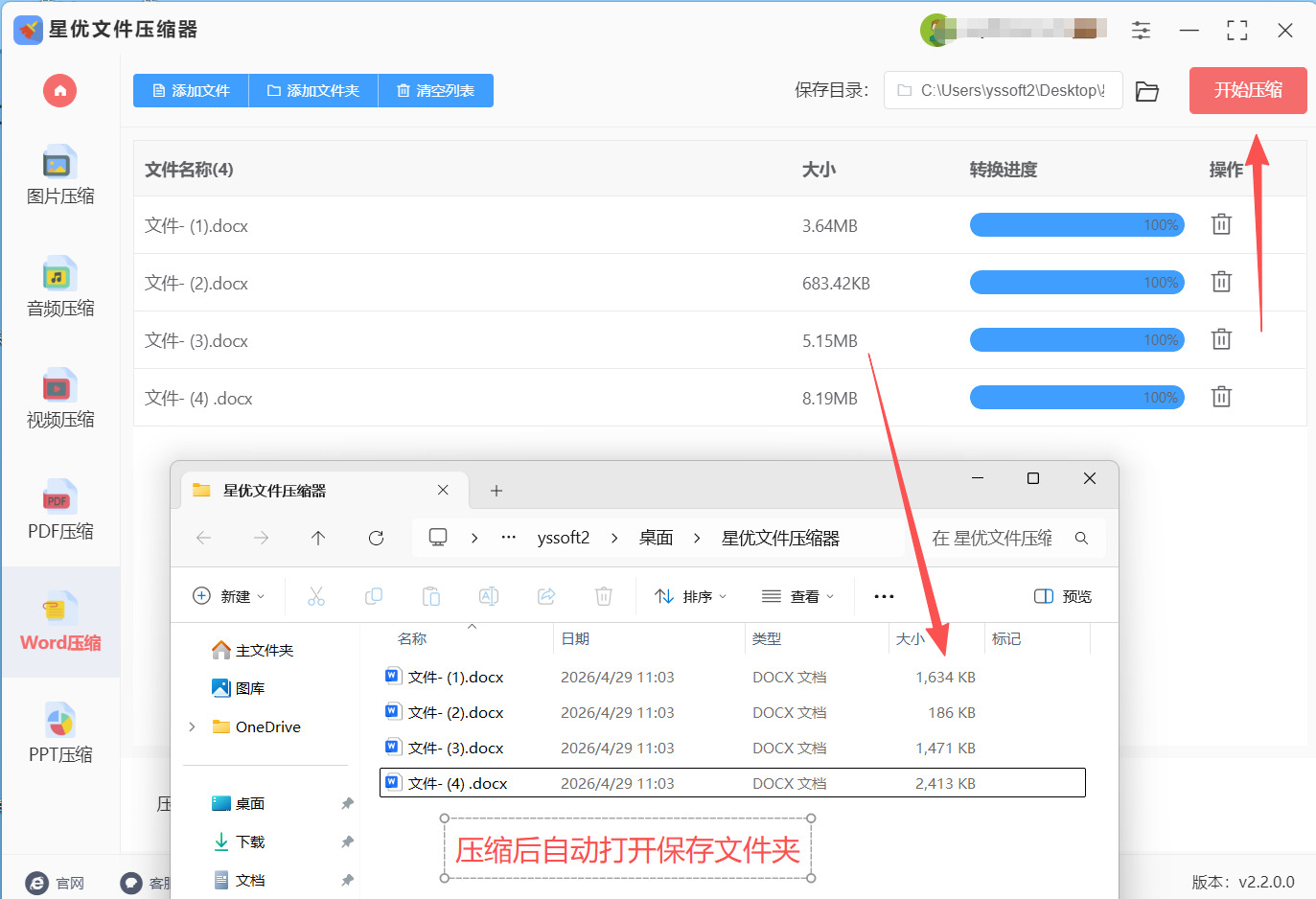Refresh the Explorer folder
The width and height of the screenshot is (1316, 899).
click(x=376, y=538)
